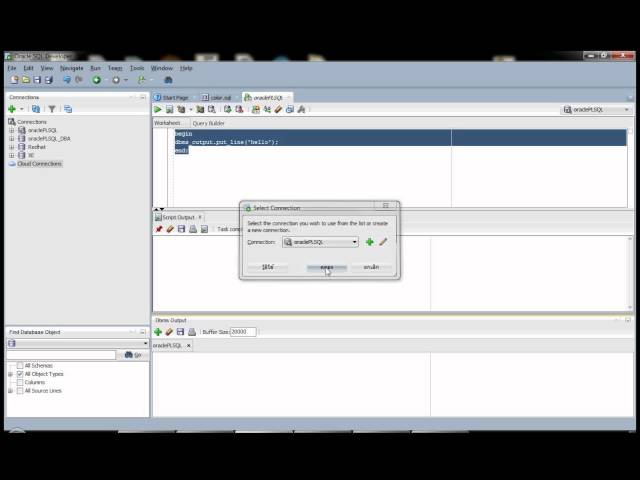Click the SQL History icon in worksheet toolbar
The image size is (640, 480).
pyautogui.click(x=290, y=109)
